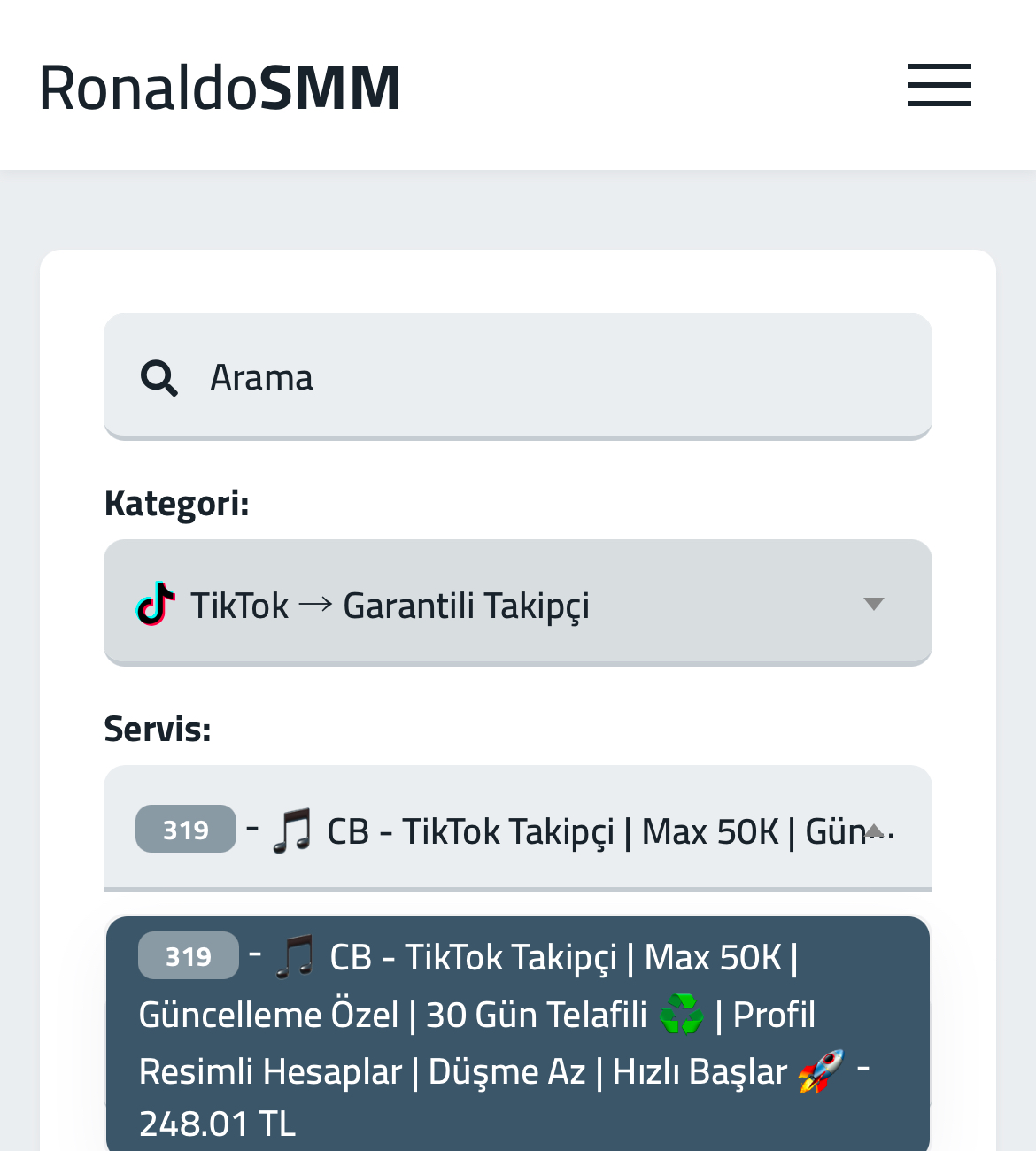Image resolution: width=1036 pixels, height=1151 pixels.
Task: Click the 319 badge in Servis field
Action: coord(186,829)
